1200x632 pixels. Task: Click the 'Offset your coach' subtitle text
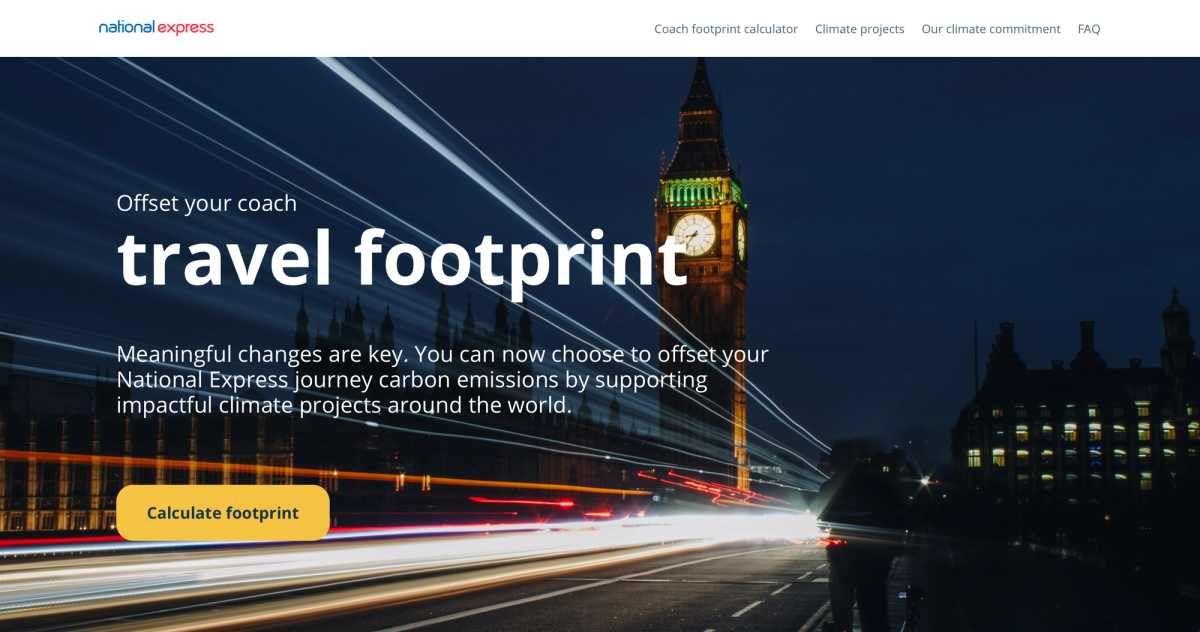(x=207, y=203)
